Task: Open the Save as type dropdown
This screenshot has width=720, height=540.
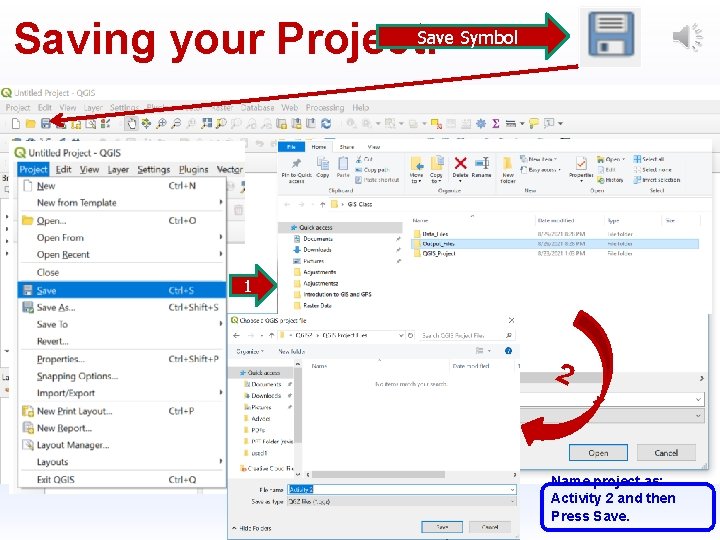Action: [402, 502]
